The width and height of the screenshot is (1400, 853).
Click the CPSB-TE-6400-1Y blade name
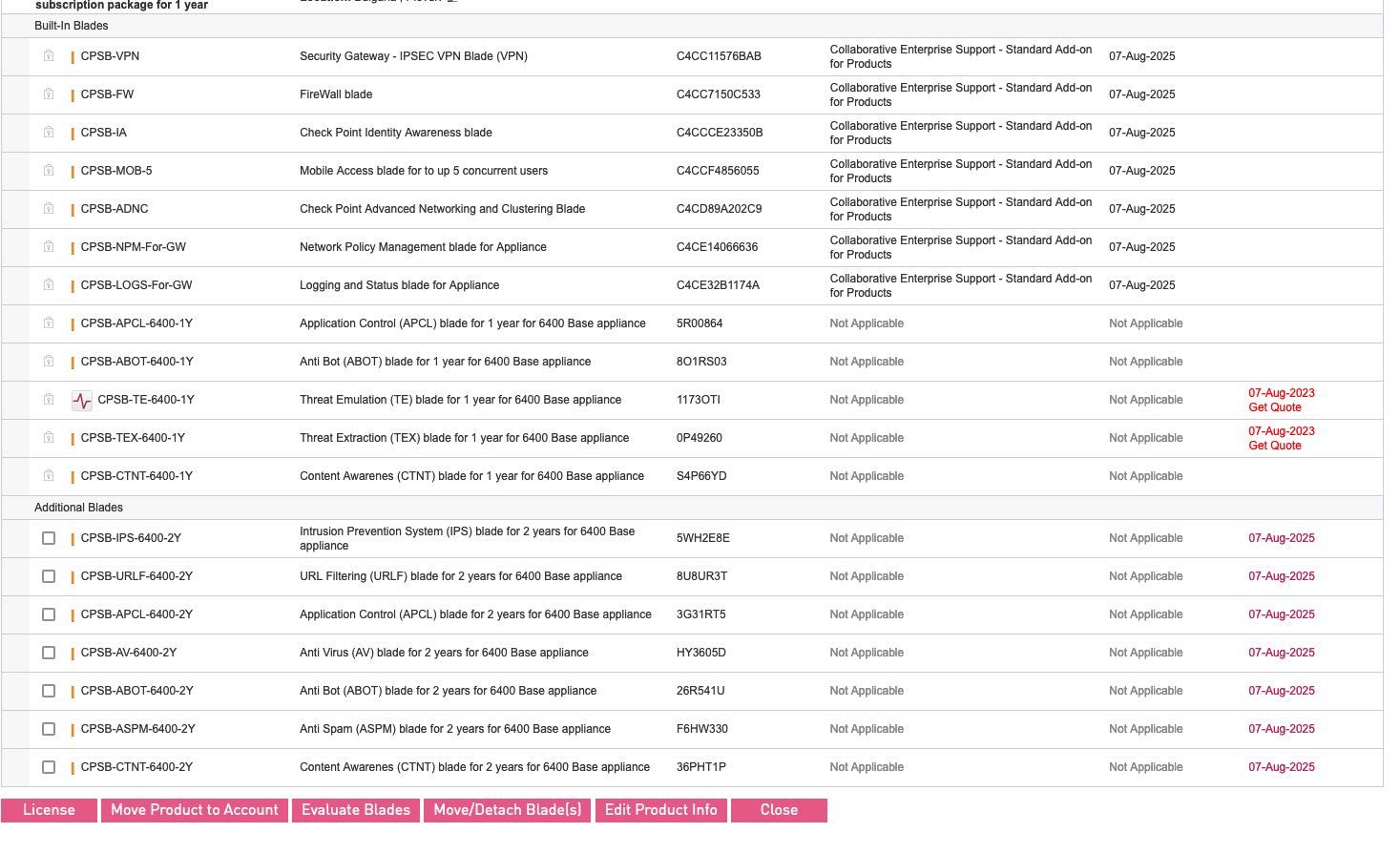coord(146,400)
